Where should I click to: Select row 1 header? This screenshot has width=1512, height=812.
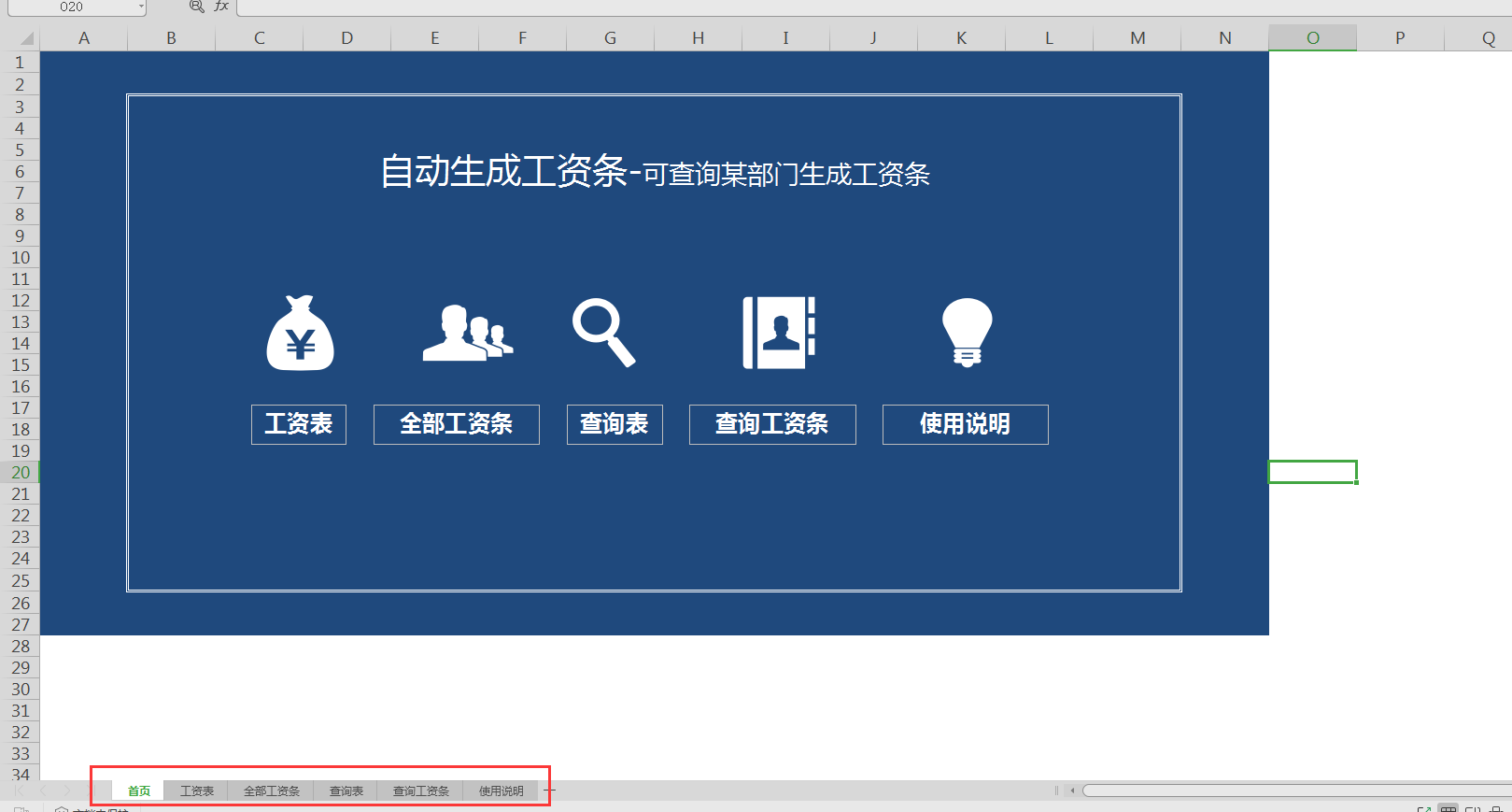click(20, 63)
